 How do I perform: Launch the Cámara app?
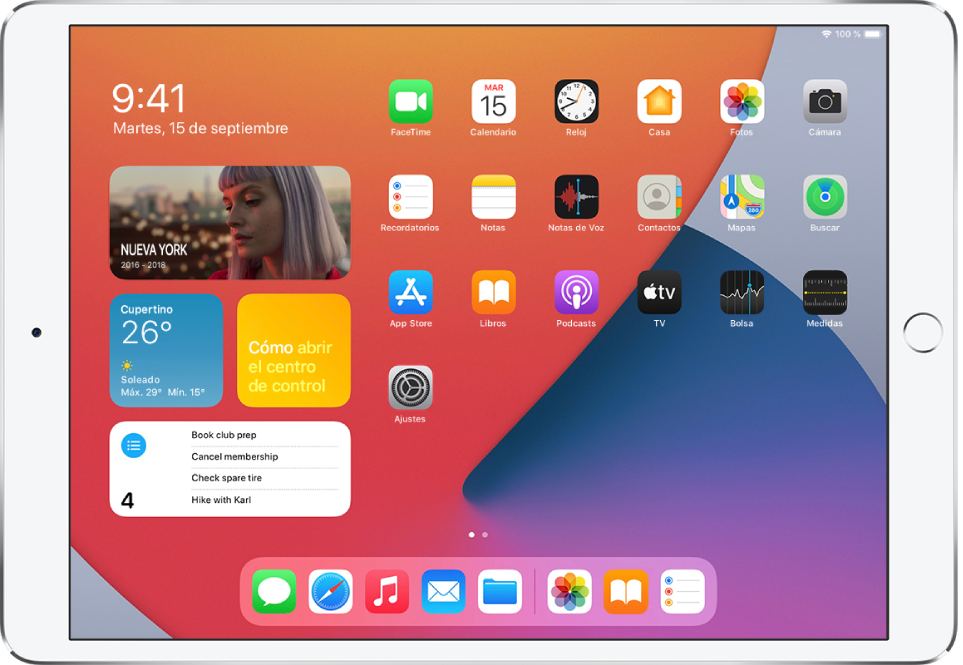pos(825,100)
